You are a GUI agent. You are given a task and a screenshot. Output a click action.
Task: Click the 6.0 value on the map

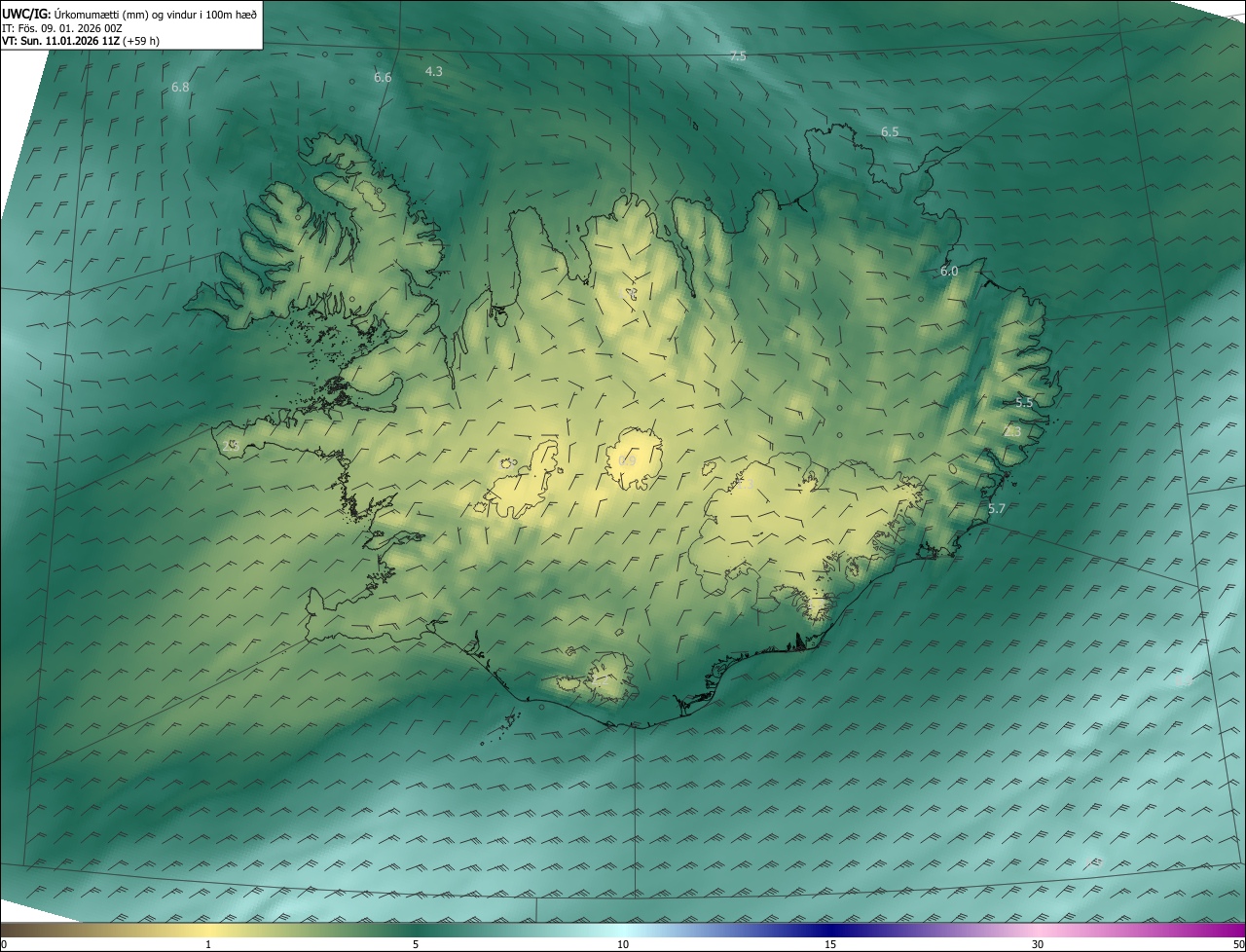[x=949, y=272]
